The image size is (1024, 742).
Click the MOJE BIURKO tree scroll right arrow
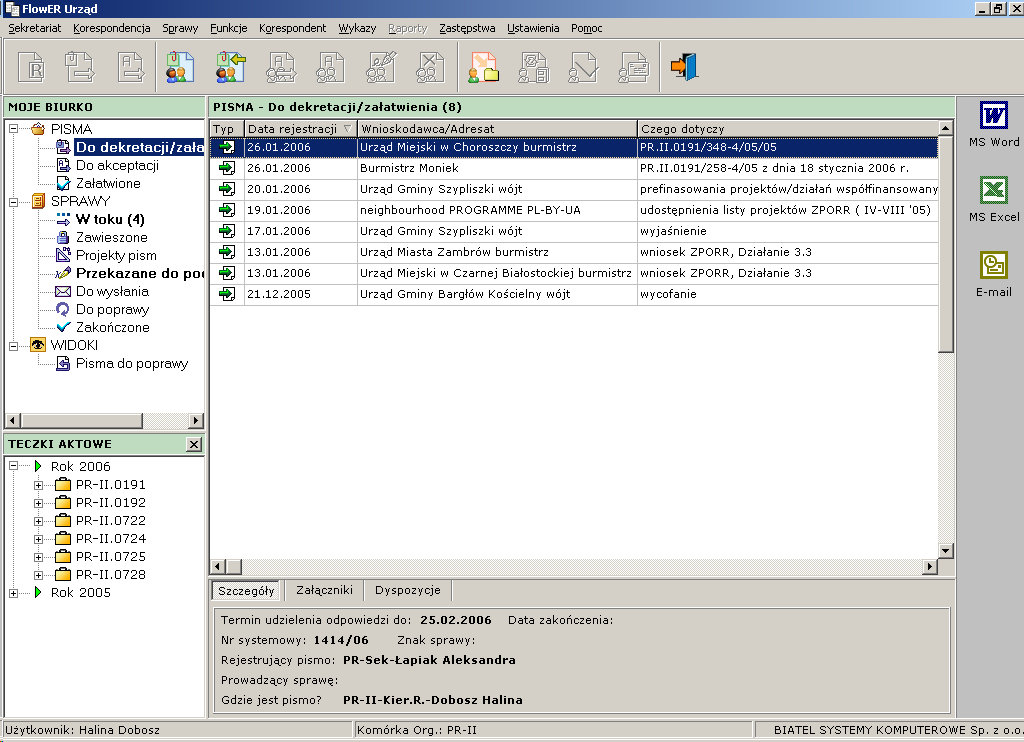pos(195,420)
